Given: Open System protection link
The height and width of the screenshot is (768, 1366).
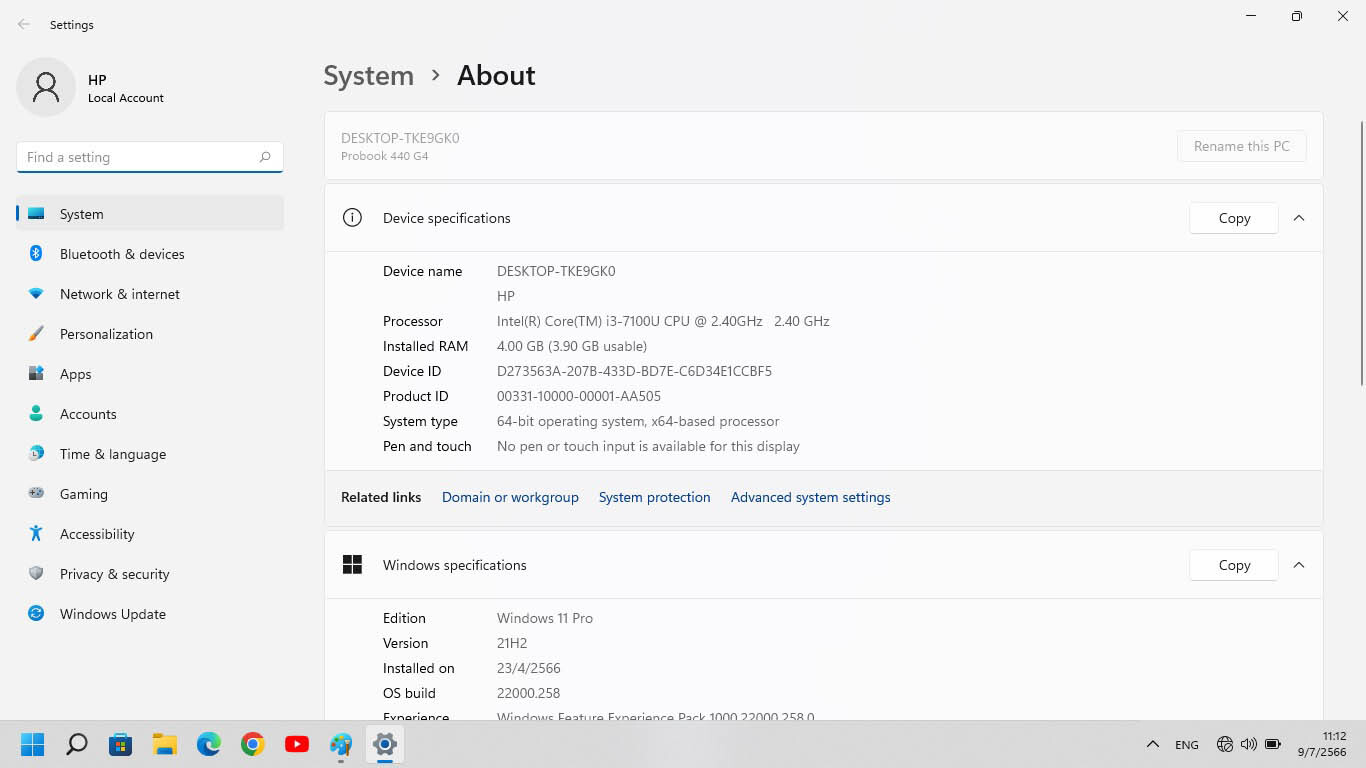Looking at the screenshot, I should [x=655, y=497].
